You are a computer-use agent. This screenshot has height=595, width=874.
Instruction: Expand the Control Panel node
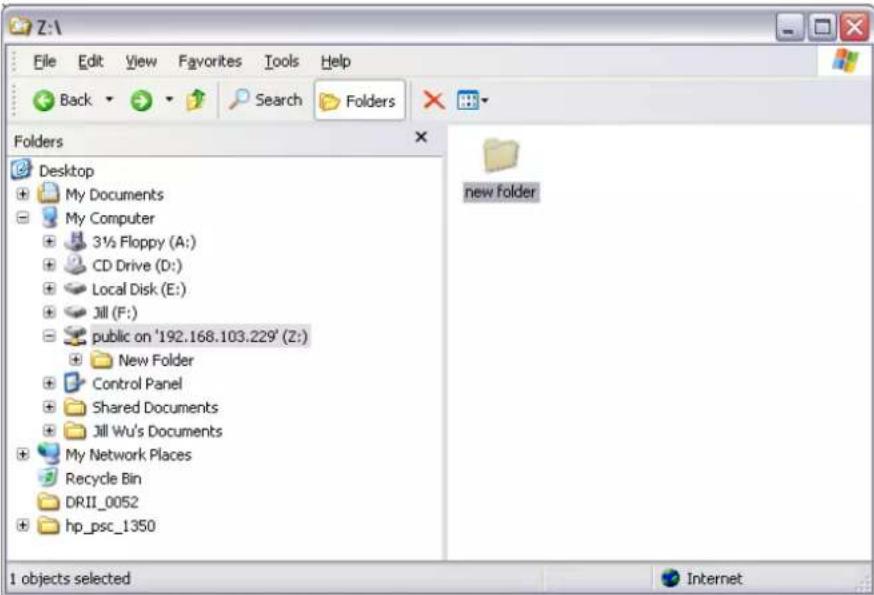49,384
